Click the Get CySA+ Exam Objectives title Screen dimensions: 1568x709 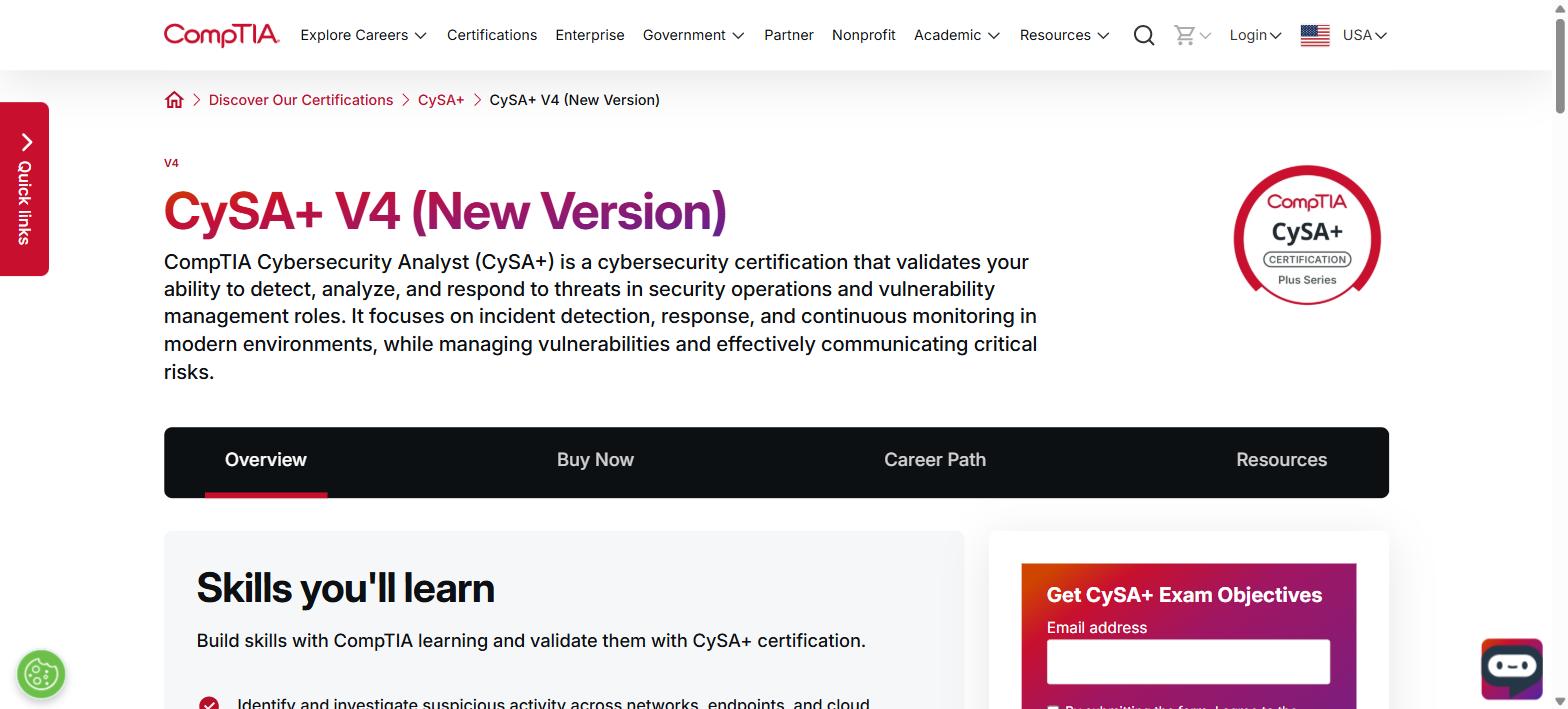coord(1184,595)
